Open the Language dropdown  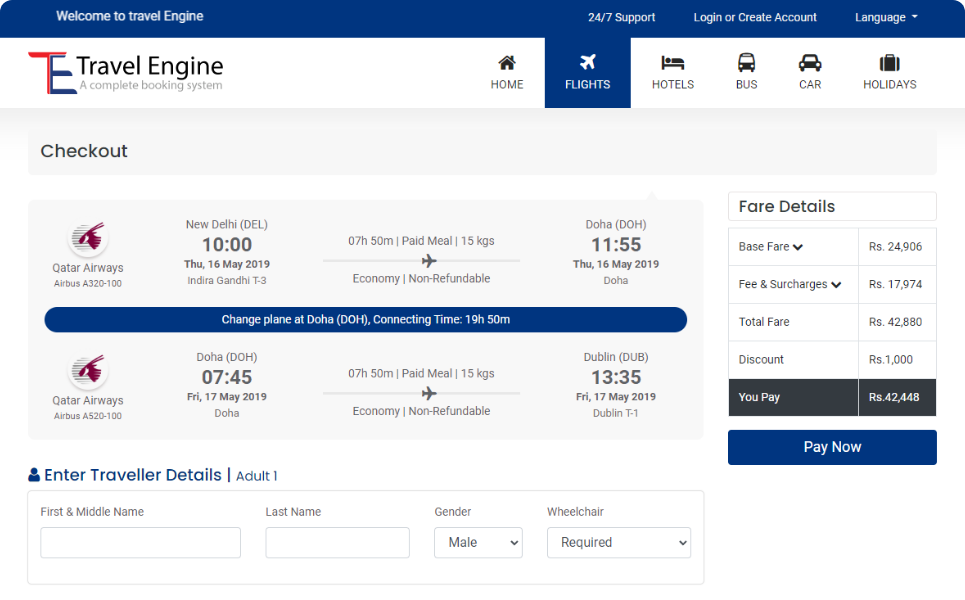886,17
